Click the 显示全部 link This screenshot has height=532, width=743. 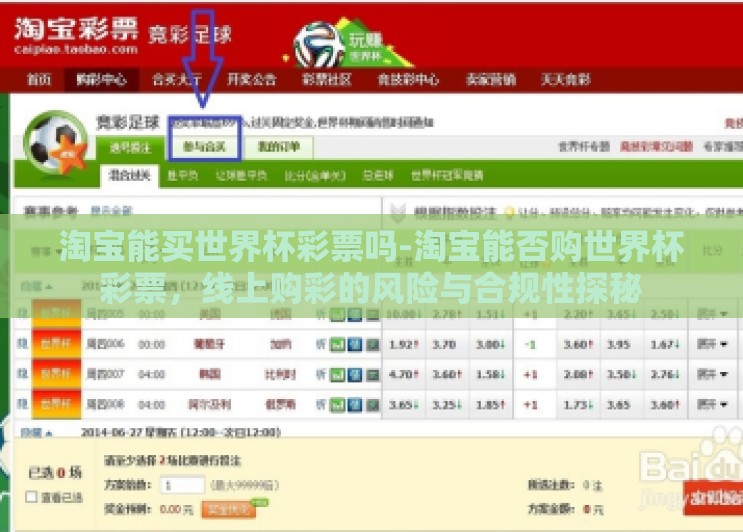(111, 211)
